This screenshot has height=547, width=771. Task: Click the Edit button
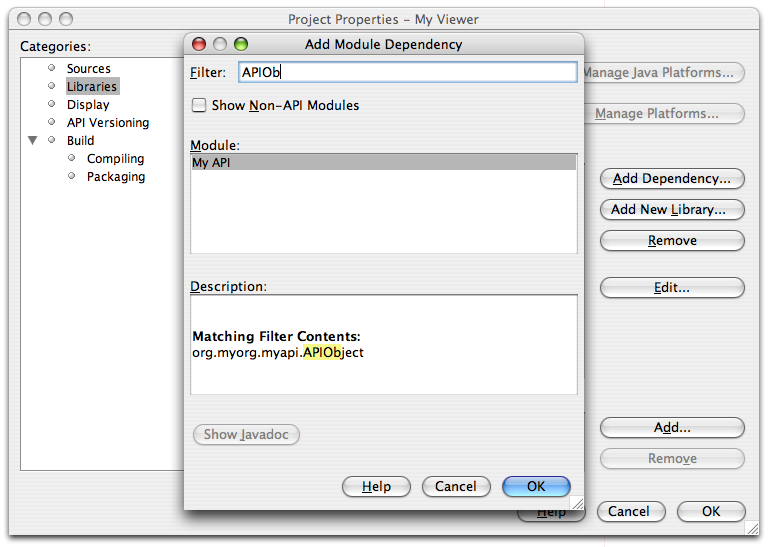click(672, 287)
